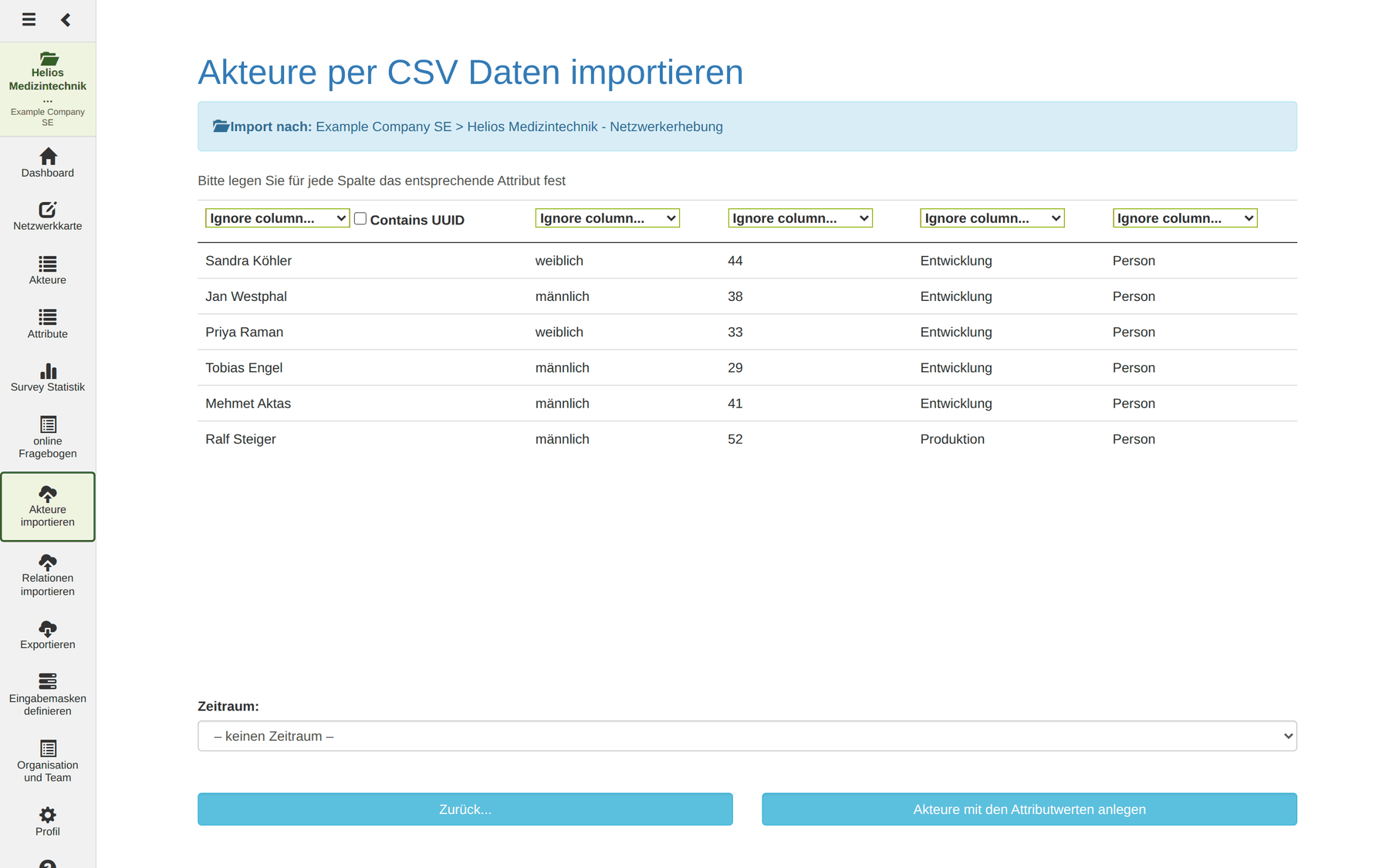
Task: Click the Jan Westphal cell
Action: point(246,296)
